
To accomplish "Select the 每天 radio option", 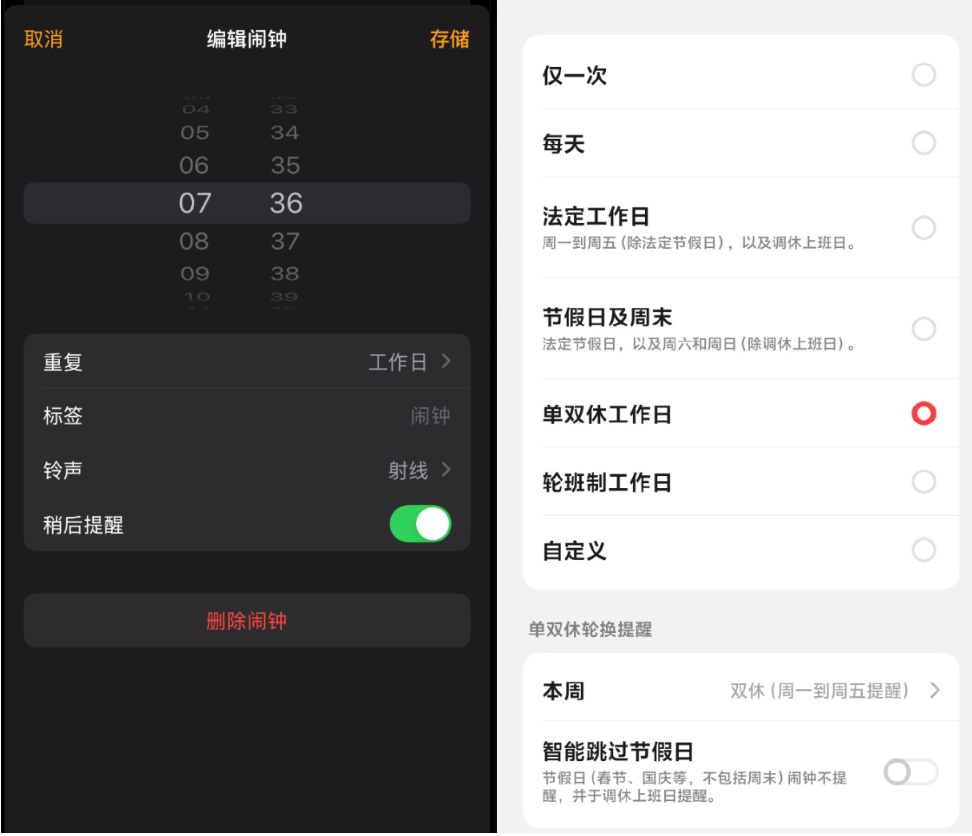I will (x=924, y=143).
